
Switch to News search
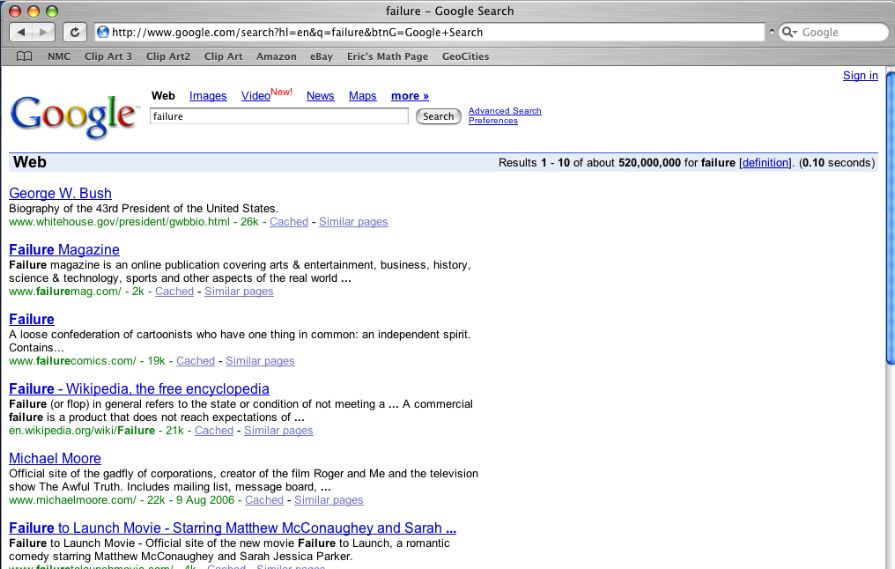[320, 96]
